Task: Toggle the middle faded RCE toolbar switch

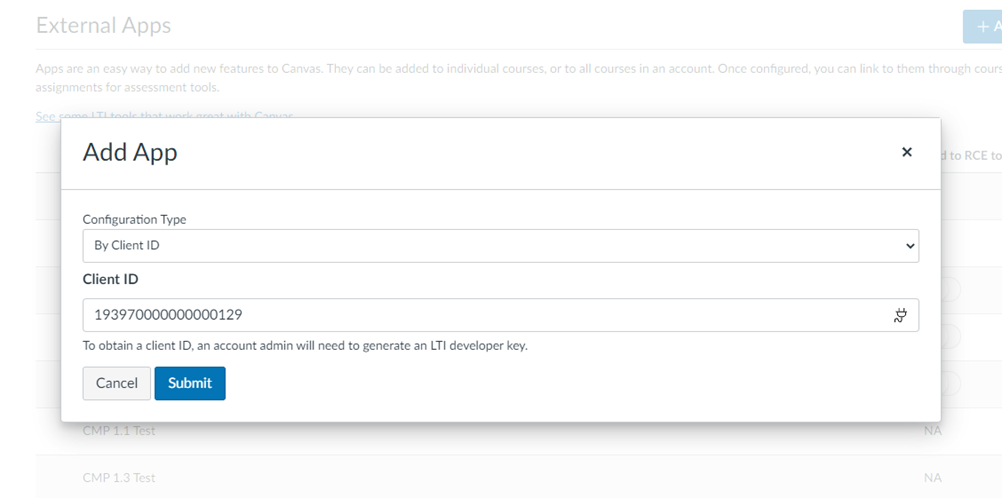Action: pyautogui.click(x=950, y=336)
